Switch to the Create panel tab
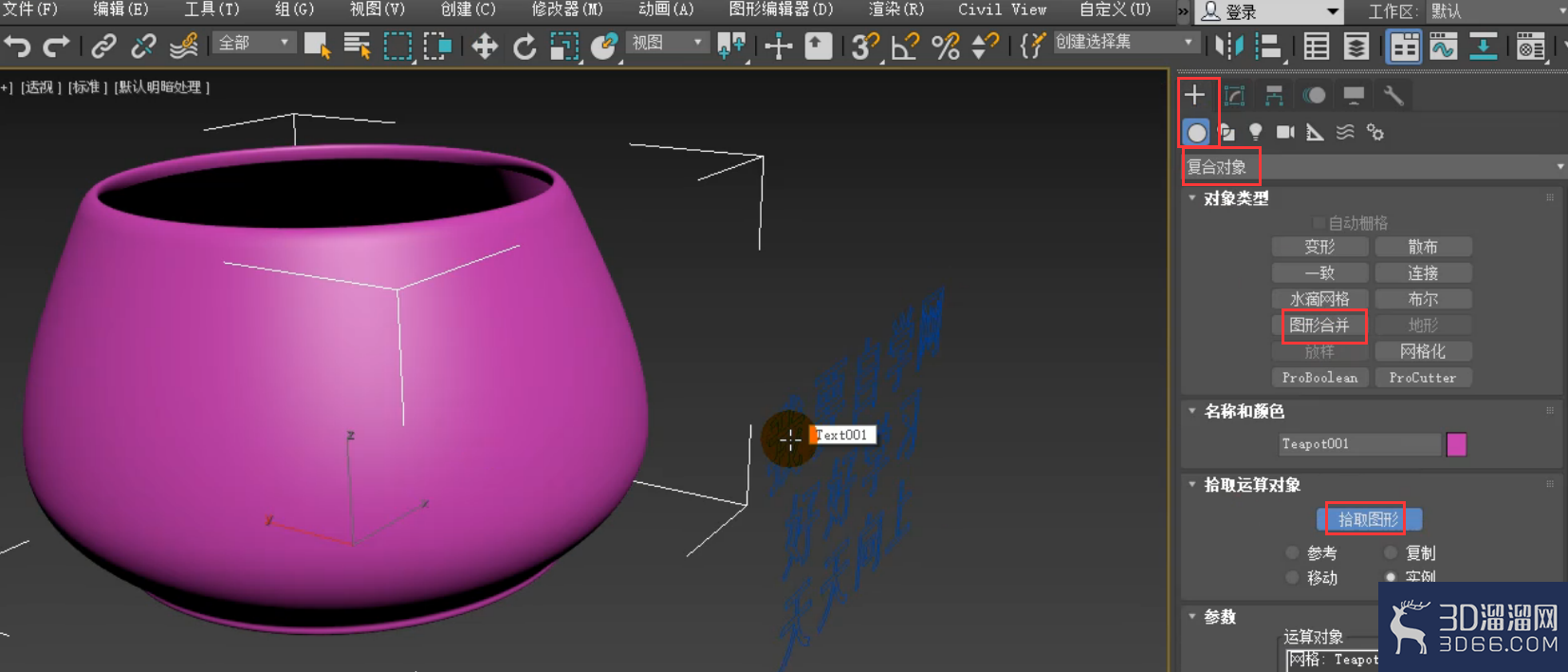The width and height of the screenshot is (1568, 672). pyautogui.click(x=1195, y=95)
